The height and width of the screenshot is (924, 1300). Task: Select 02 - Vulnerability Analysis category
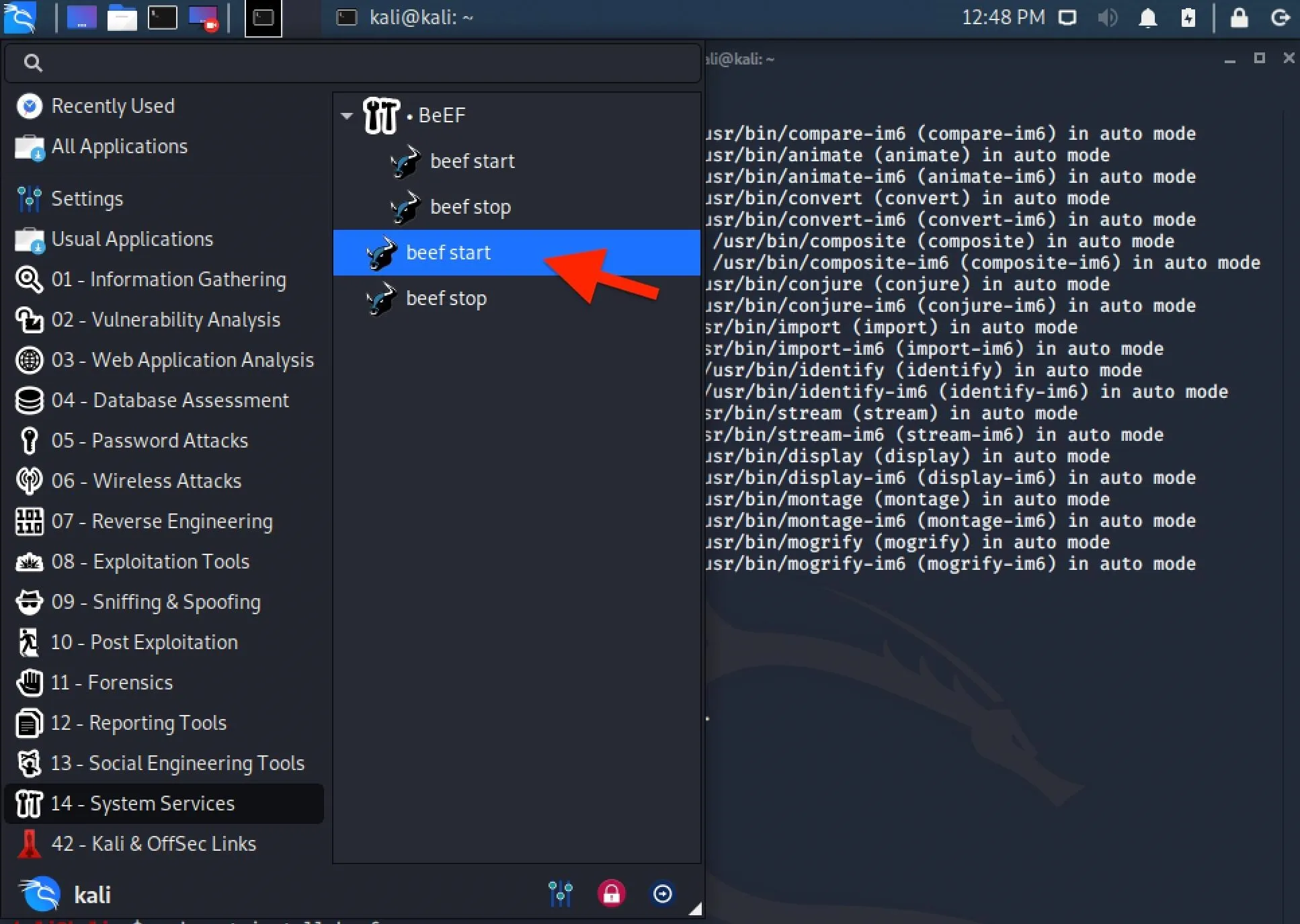(165, 320)
